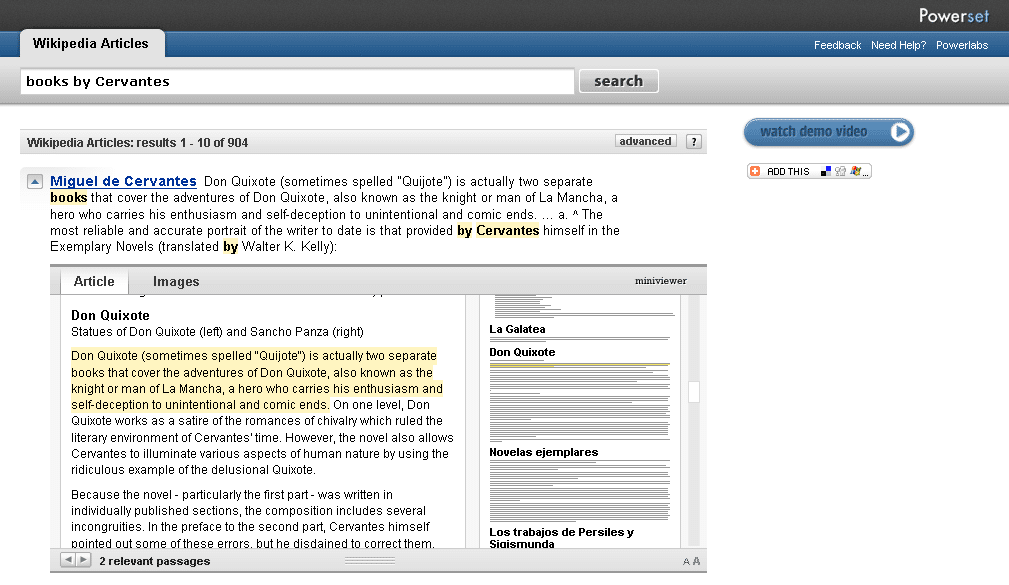
Task: Select the Wikipedia Articles tab
Action: pos(91,44)
